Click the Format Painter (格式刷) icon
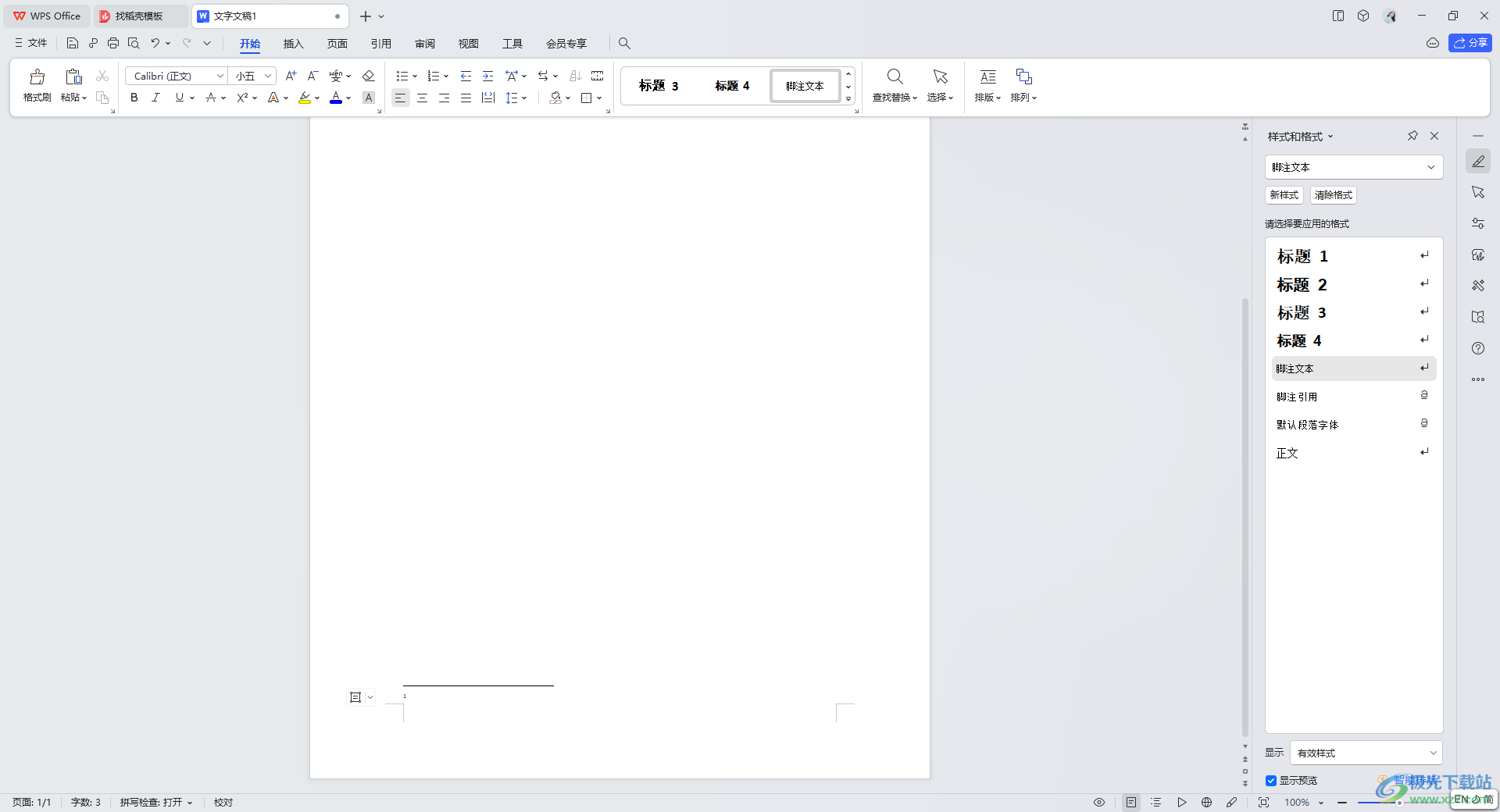The height and width of the screenshot is (812, 1500). pos(37,77)
